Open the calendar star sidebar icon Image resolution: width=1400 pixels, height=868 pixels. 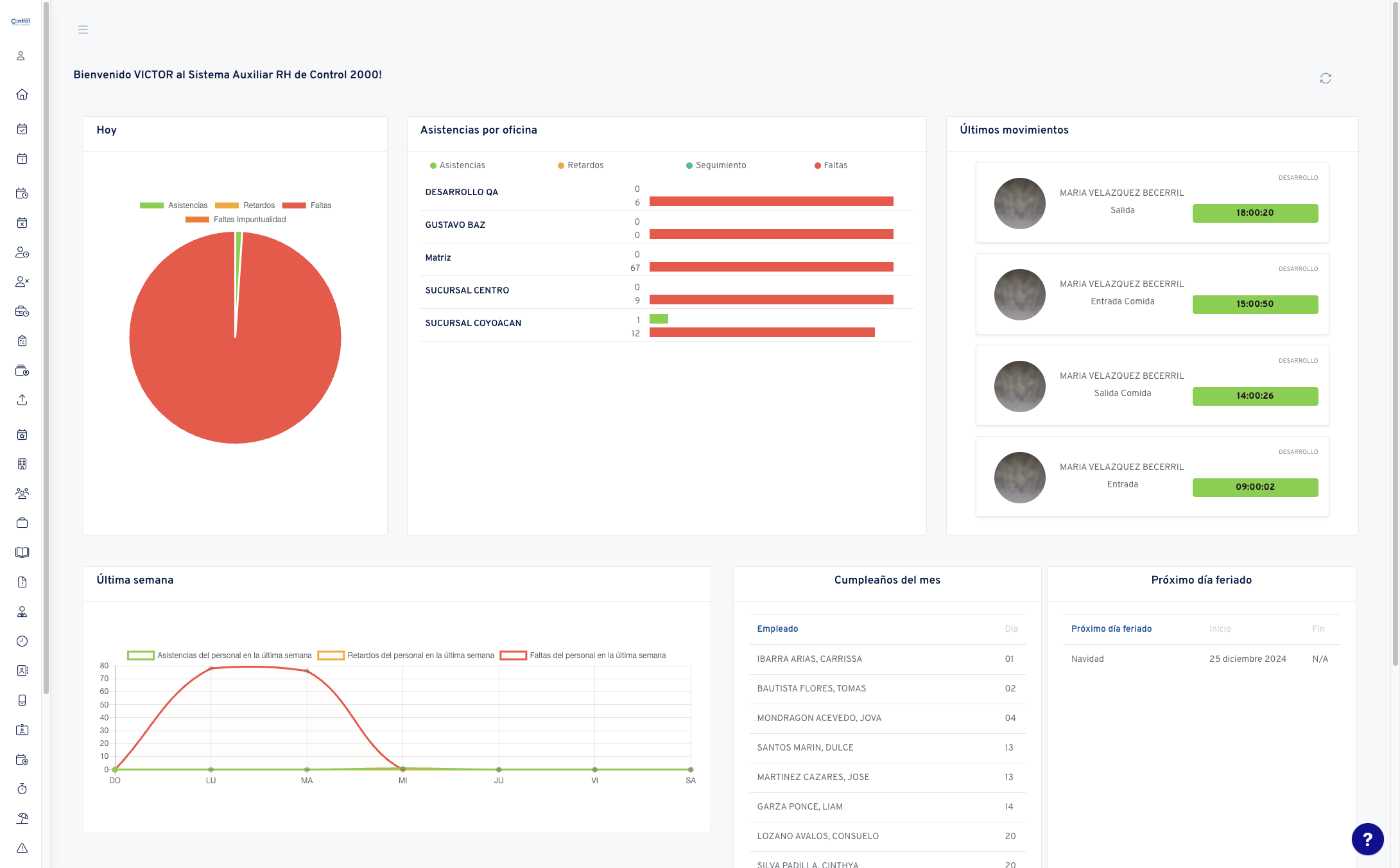[x=22, y=435]
